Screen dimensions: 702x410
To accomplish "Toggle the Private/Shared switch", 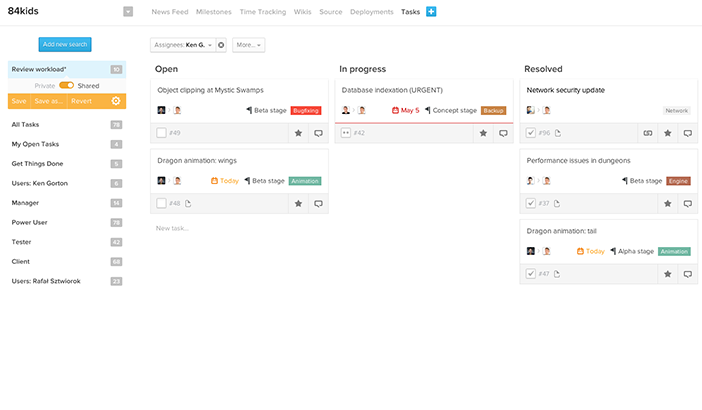I will click(x=67, y=86).
